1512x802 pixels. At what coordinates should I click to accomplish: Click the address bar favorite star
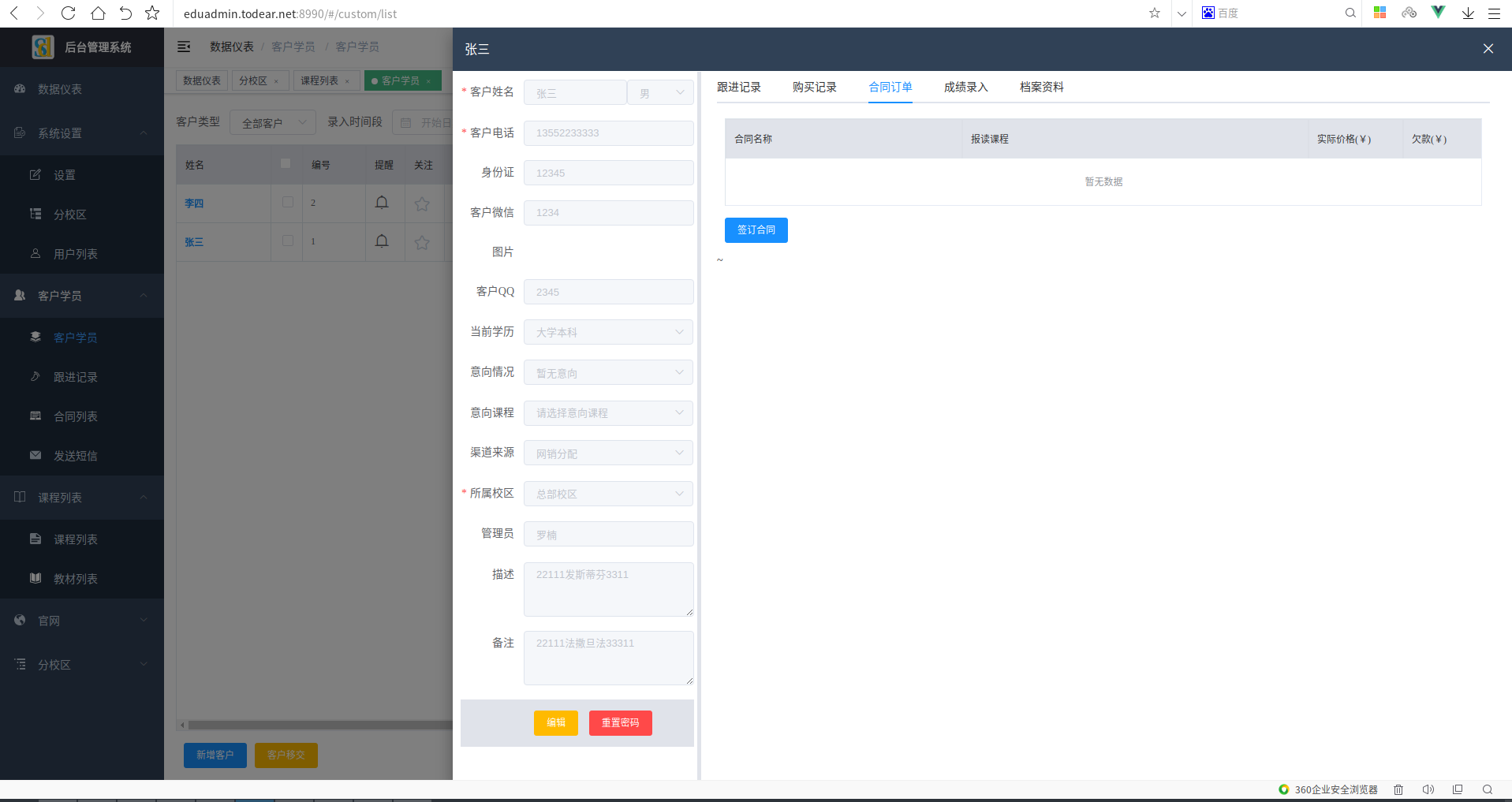[1155, 13]
